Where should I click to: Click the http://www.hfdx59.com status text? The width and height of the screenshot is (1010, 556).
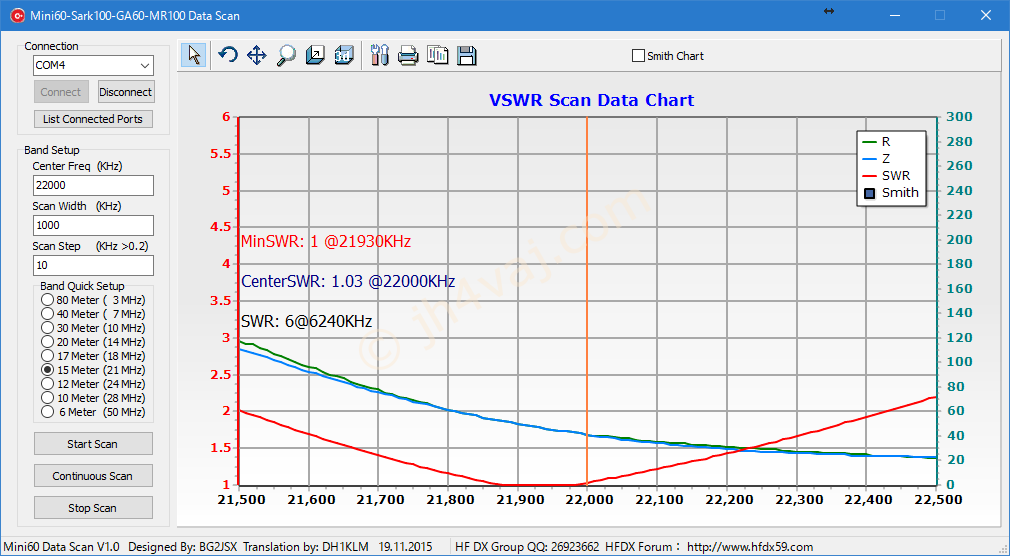750,547
